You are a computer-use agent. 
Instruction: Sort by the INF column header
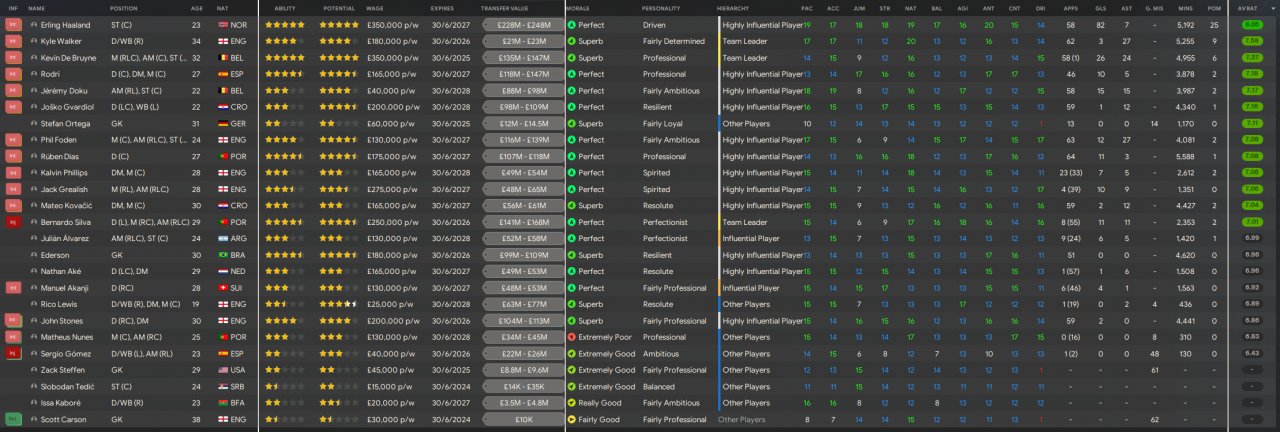pyautogui.click(x=13, y=8)
